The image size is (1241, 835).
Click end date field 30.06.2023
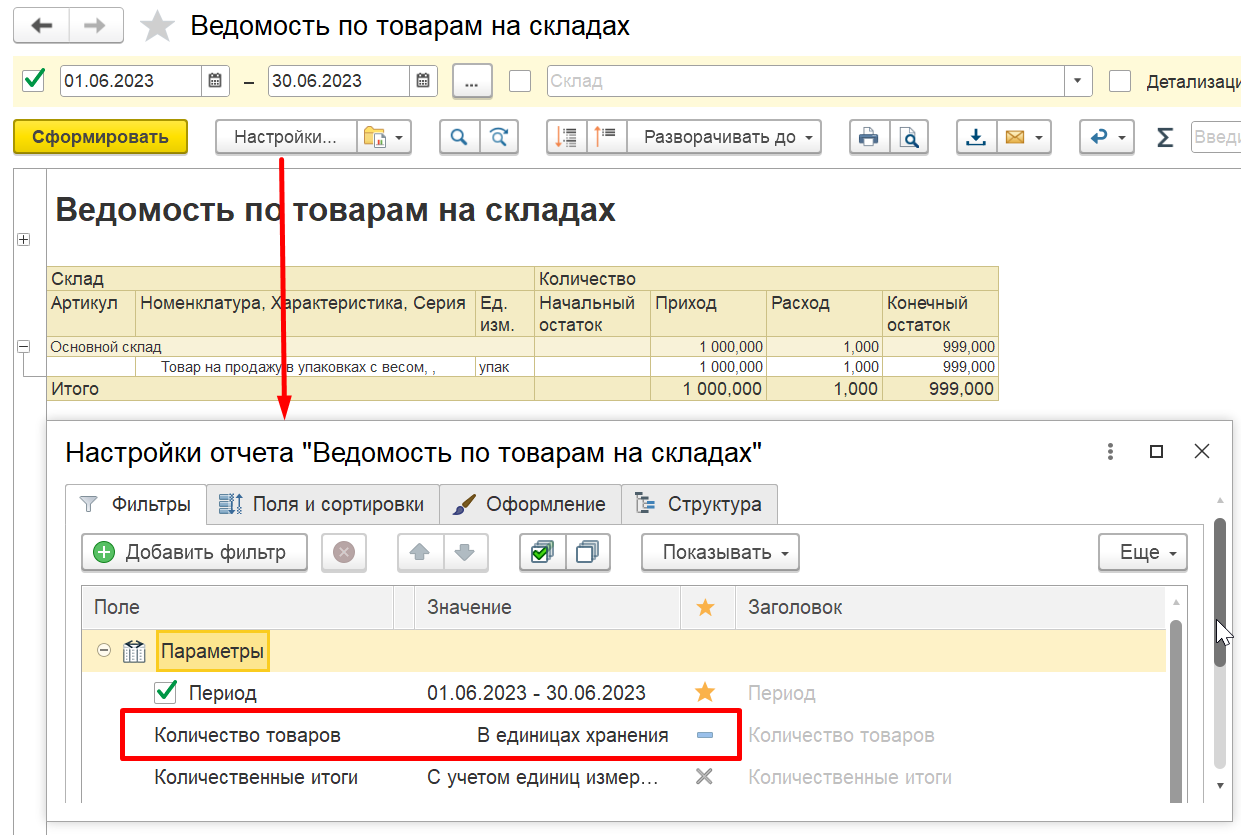tap(340, 81)
